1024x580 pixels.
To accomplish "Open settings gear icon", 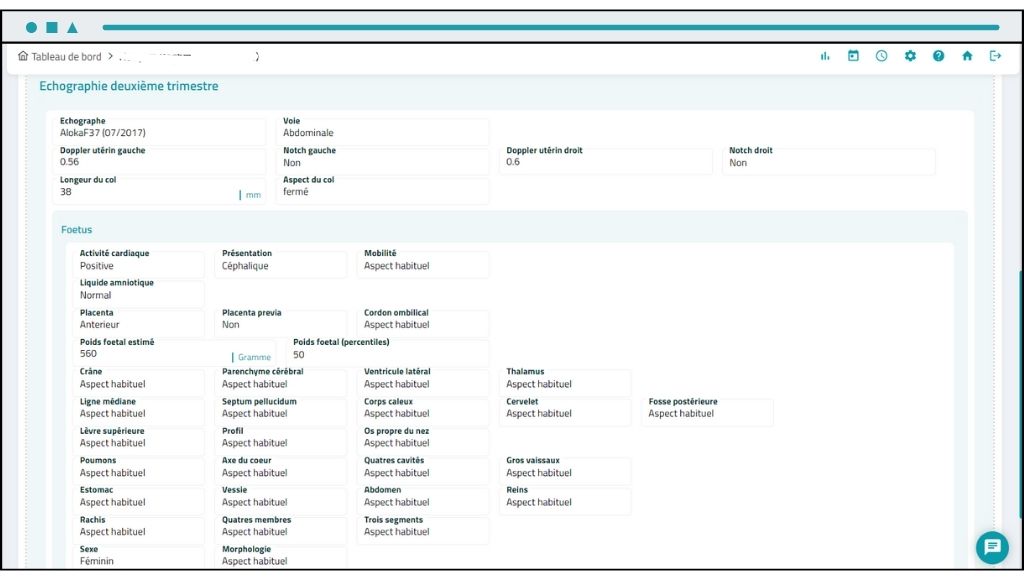I will coord(910,56).
